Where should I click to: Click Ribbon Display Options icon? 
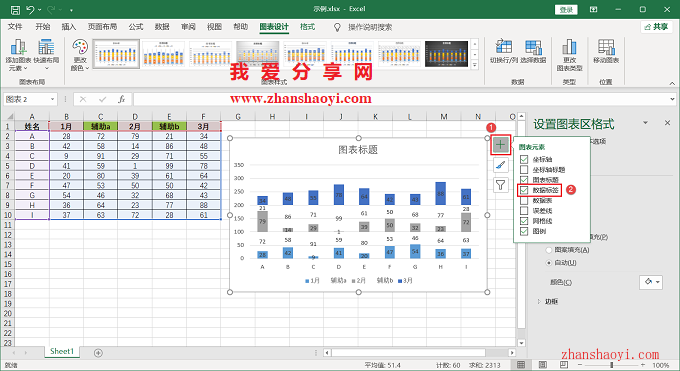[593, 10]
